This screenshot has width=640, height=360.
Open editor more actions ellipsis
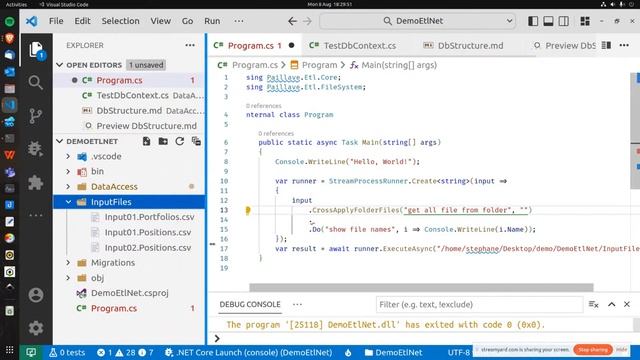tap(624, 45)
